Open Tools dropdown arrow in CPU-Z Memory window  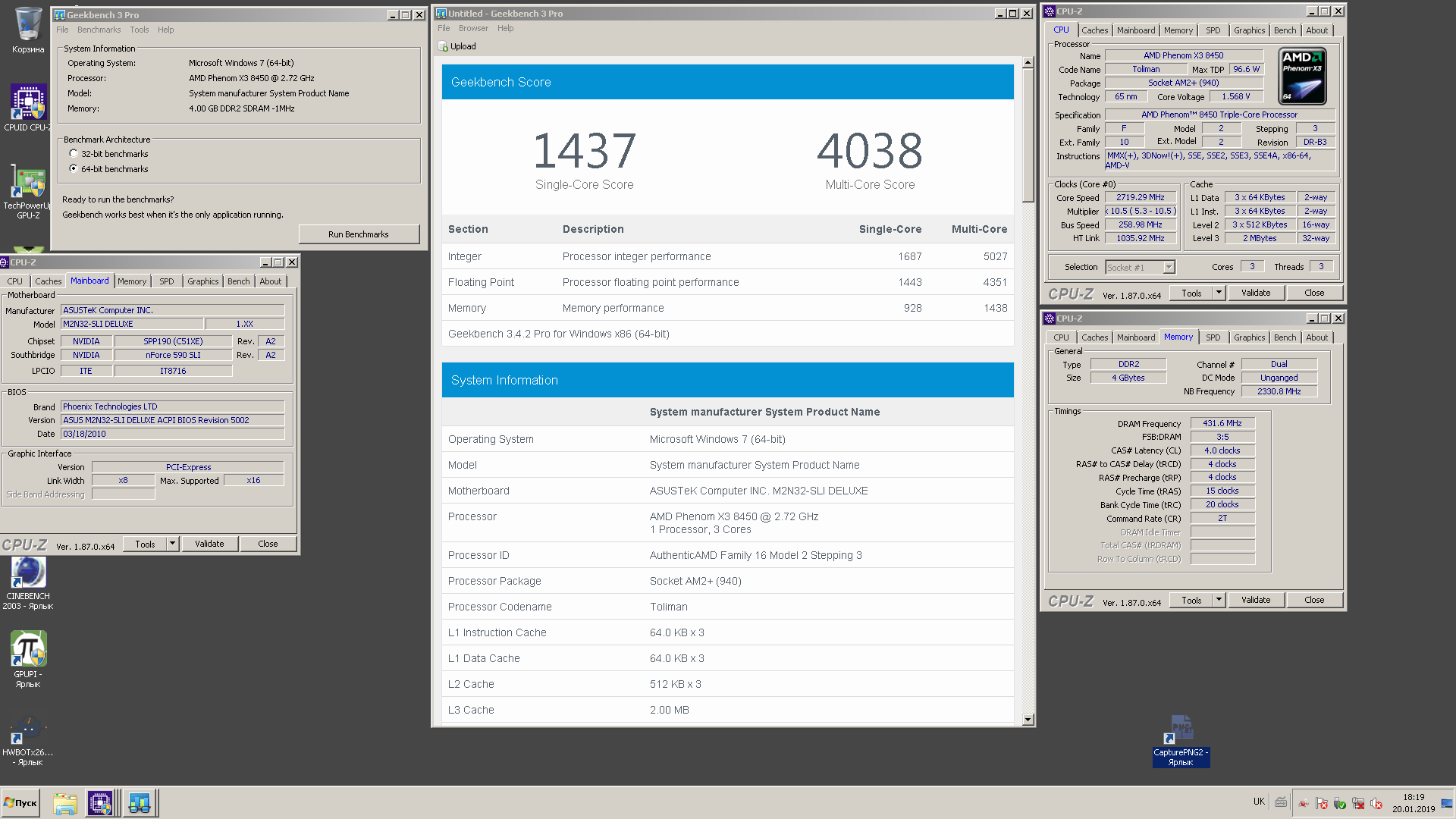[1219, 600]
